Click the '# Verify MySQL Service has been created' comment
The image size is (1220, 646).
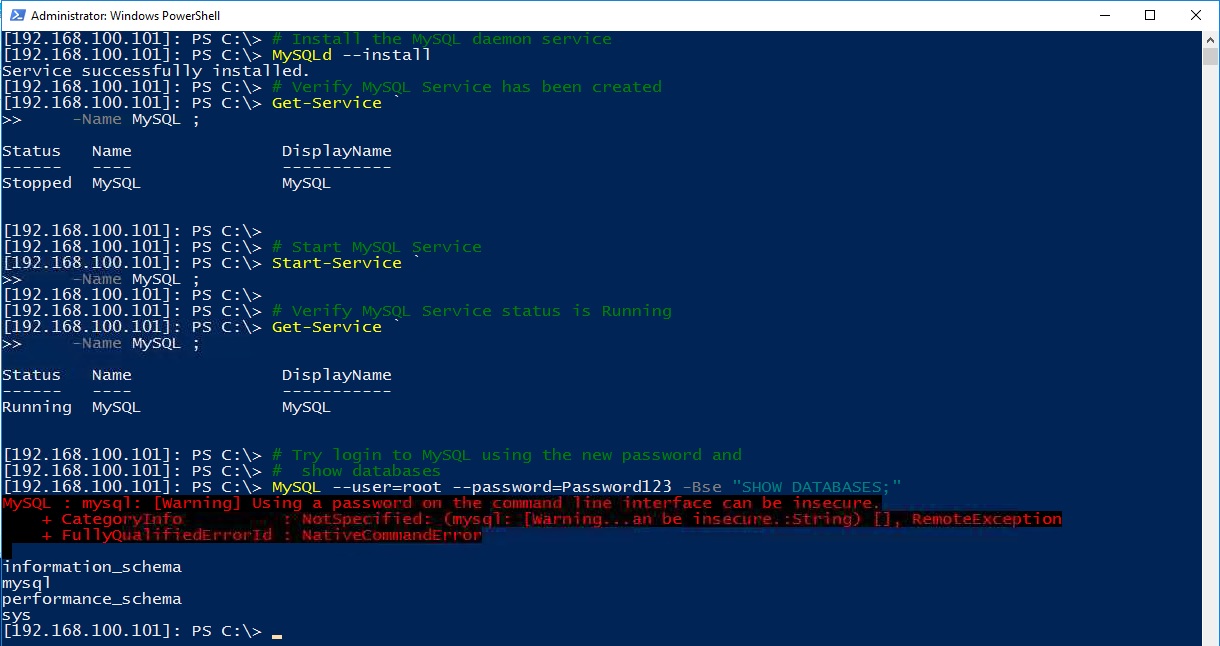467,87
